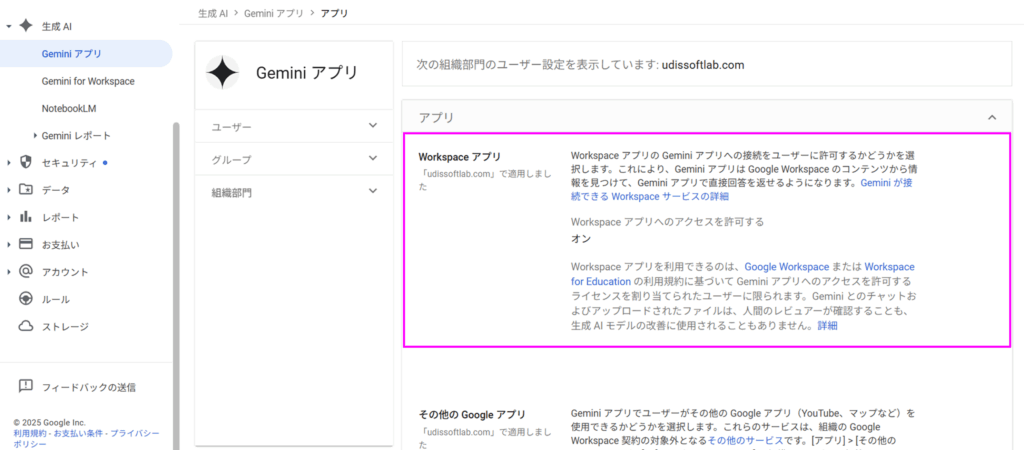Expand the 組織部門 panel chevron
This screenshot has height=450, width=1024.
(373, 191)
